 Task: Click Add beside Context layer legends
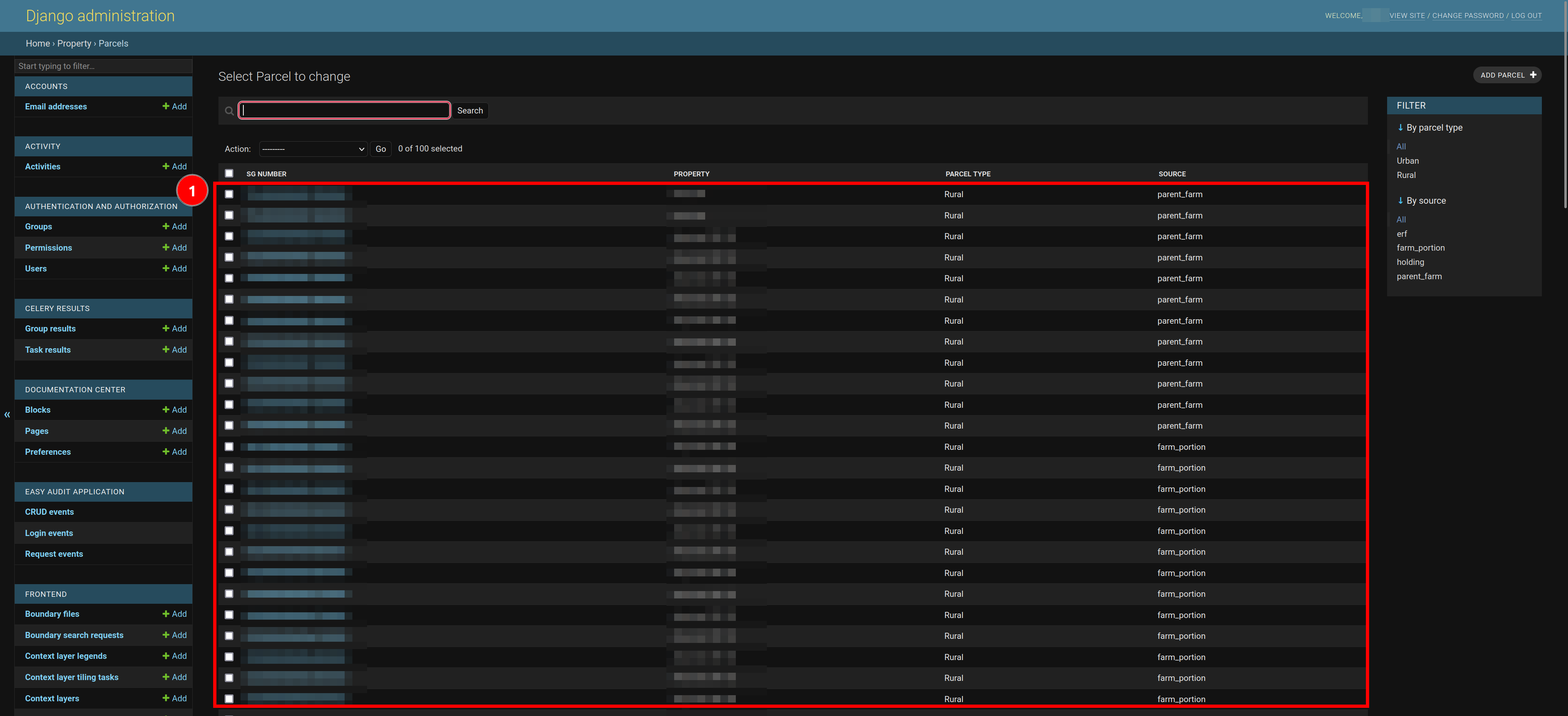coord(174,656)
